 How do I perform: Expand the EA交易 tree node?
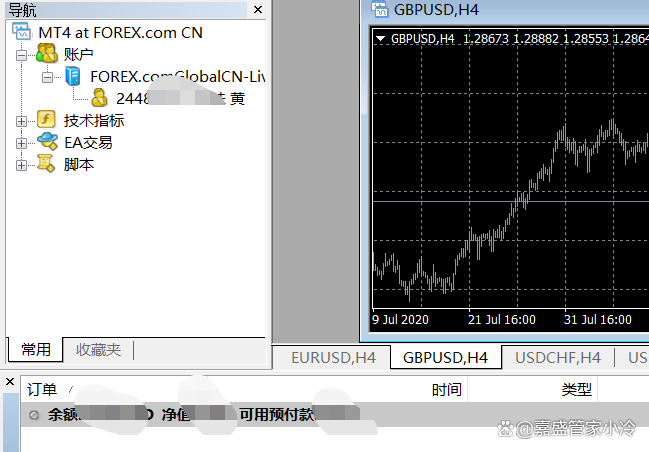pos(21,143)
